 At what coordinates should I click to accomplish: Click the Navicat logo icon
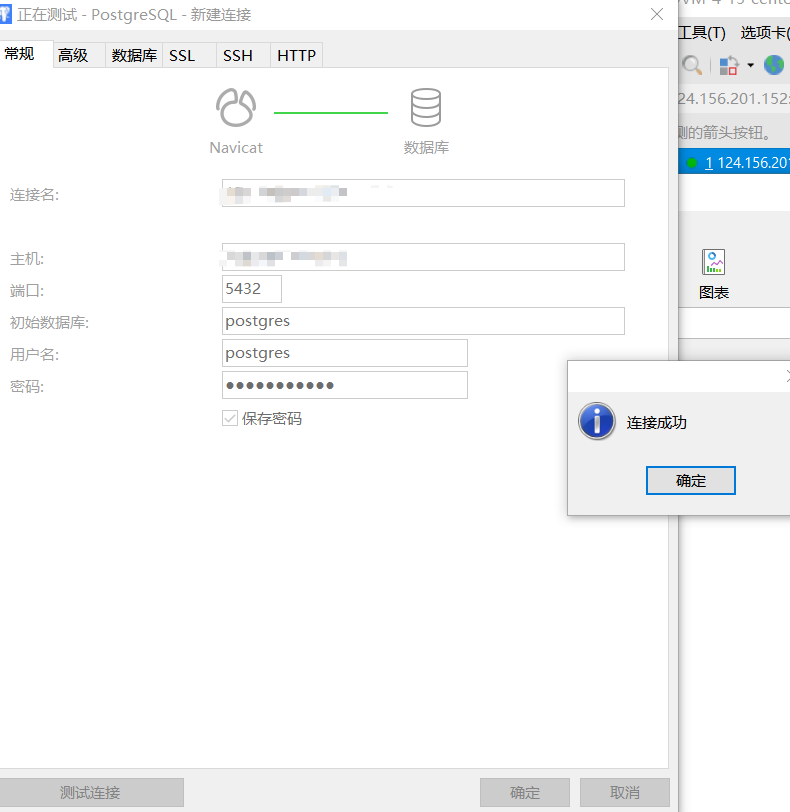(236, 108)
